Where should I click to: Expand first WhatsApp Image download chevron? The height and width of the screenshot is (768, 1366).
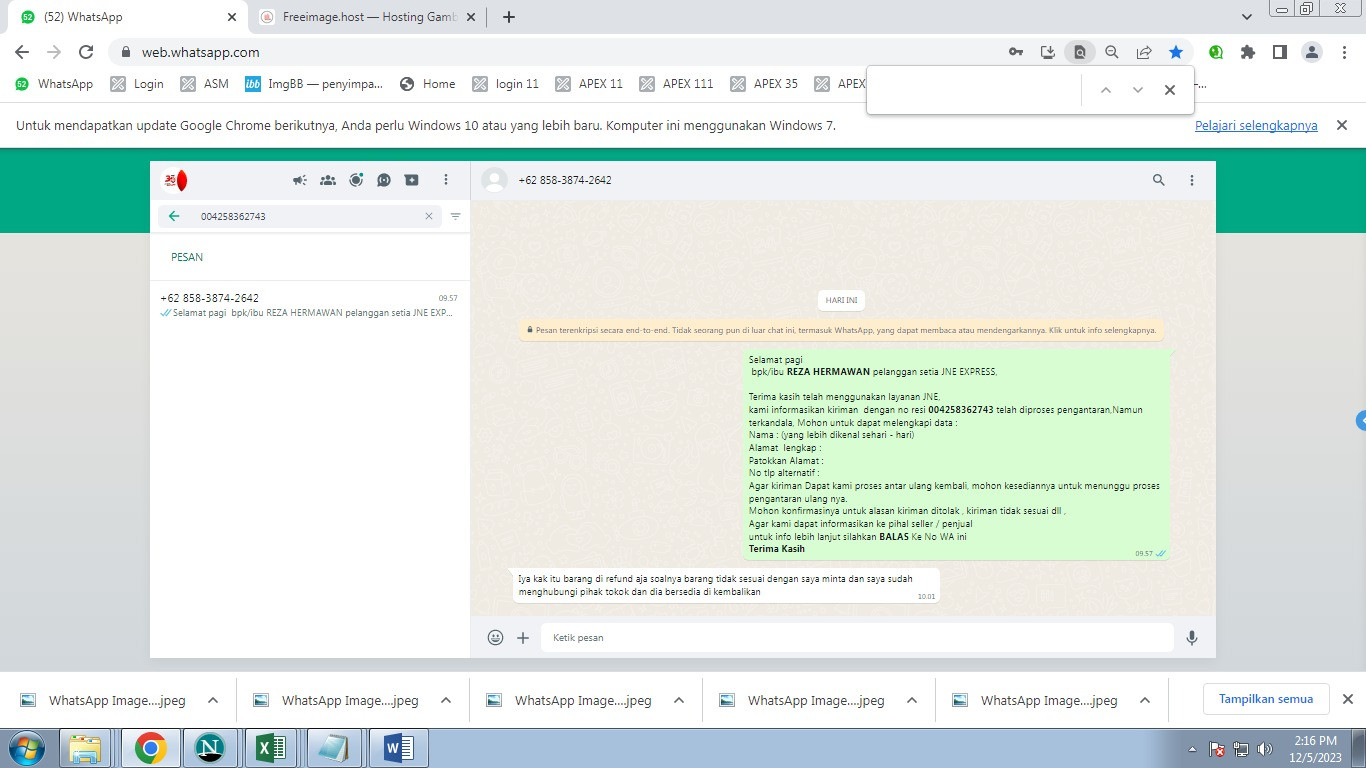[212, 700]
